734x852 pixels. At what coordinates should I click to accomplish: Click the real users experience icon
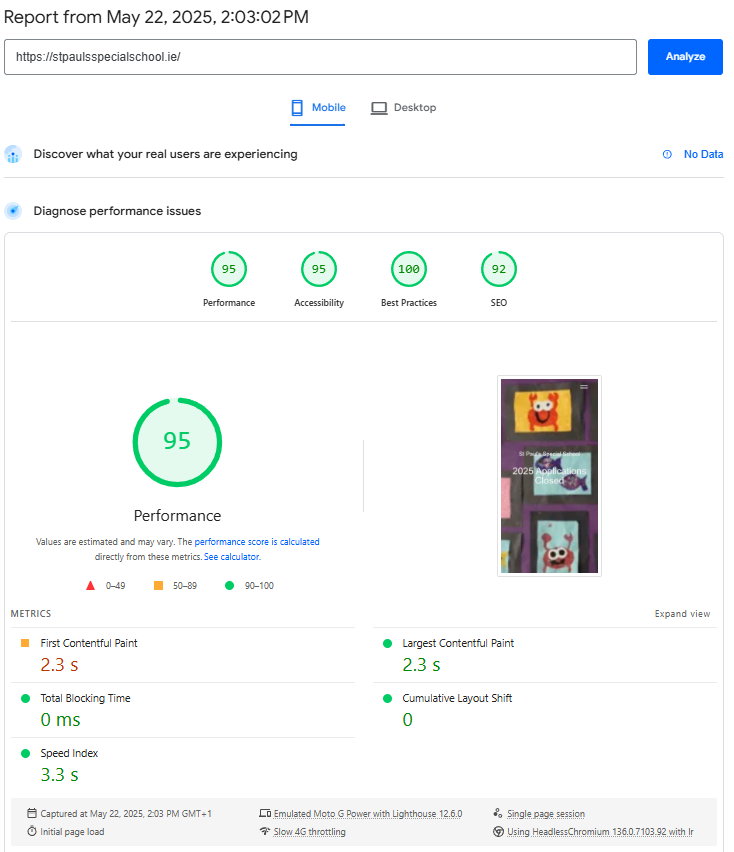click(x=13, y=155)
